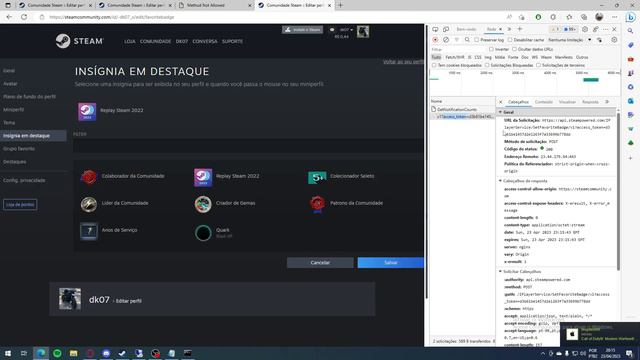Check the Tem cookies bloqueados checkbox
Image resolution: width=640 pixels, height=360 pixels.
(x=434, y=65)
